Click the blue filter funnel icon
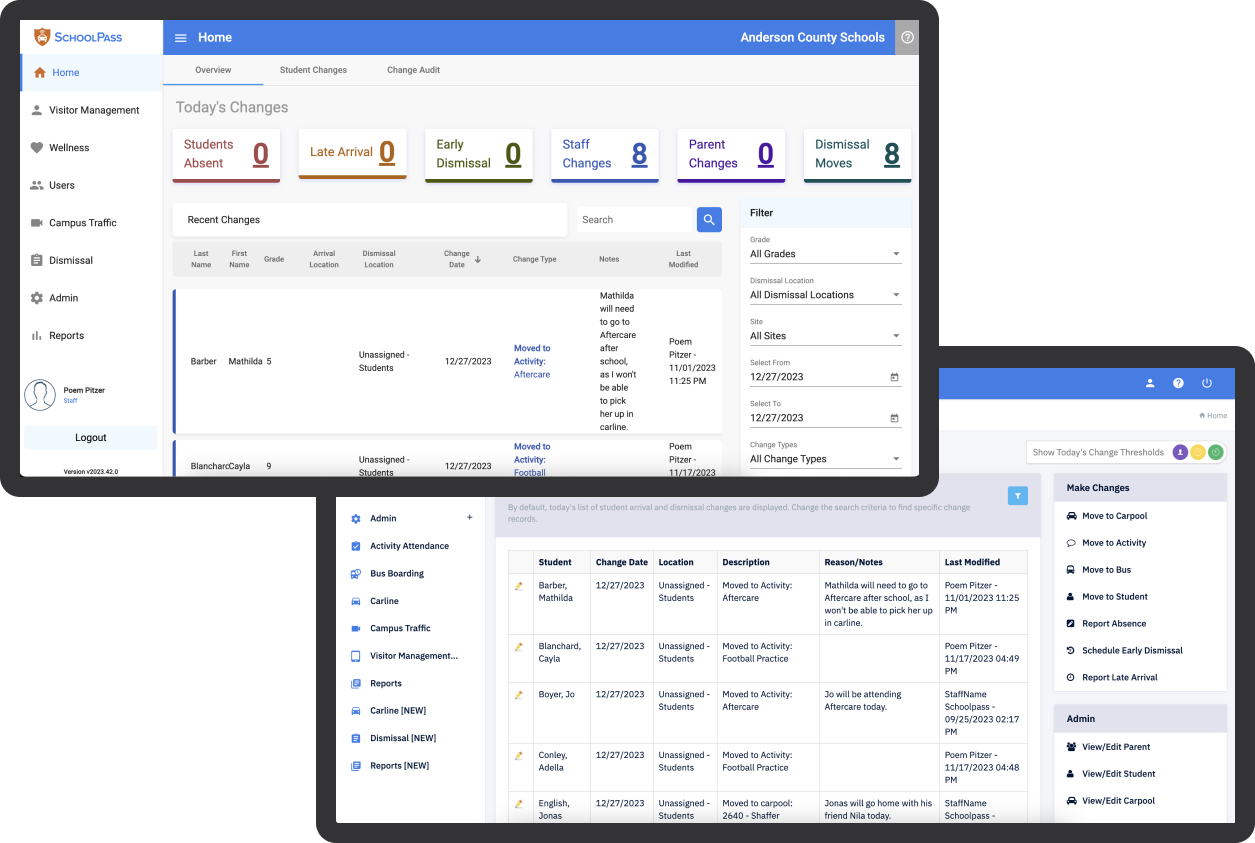Image resolution: width=1255 pixels, height=843 pixels. coord(1017,495)
